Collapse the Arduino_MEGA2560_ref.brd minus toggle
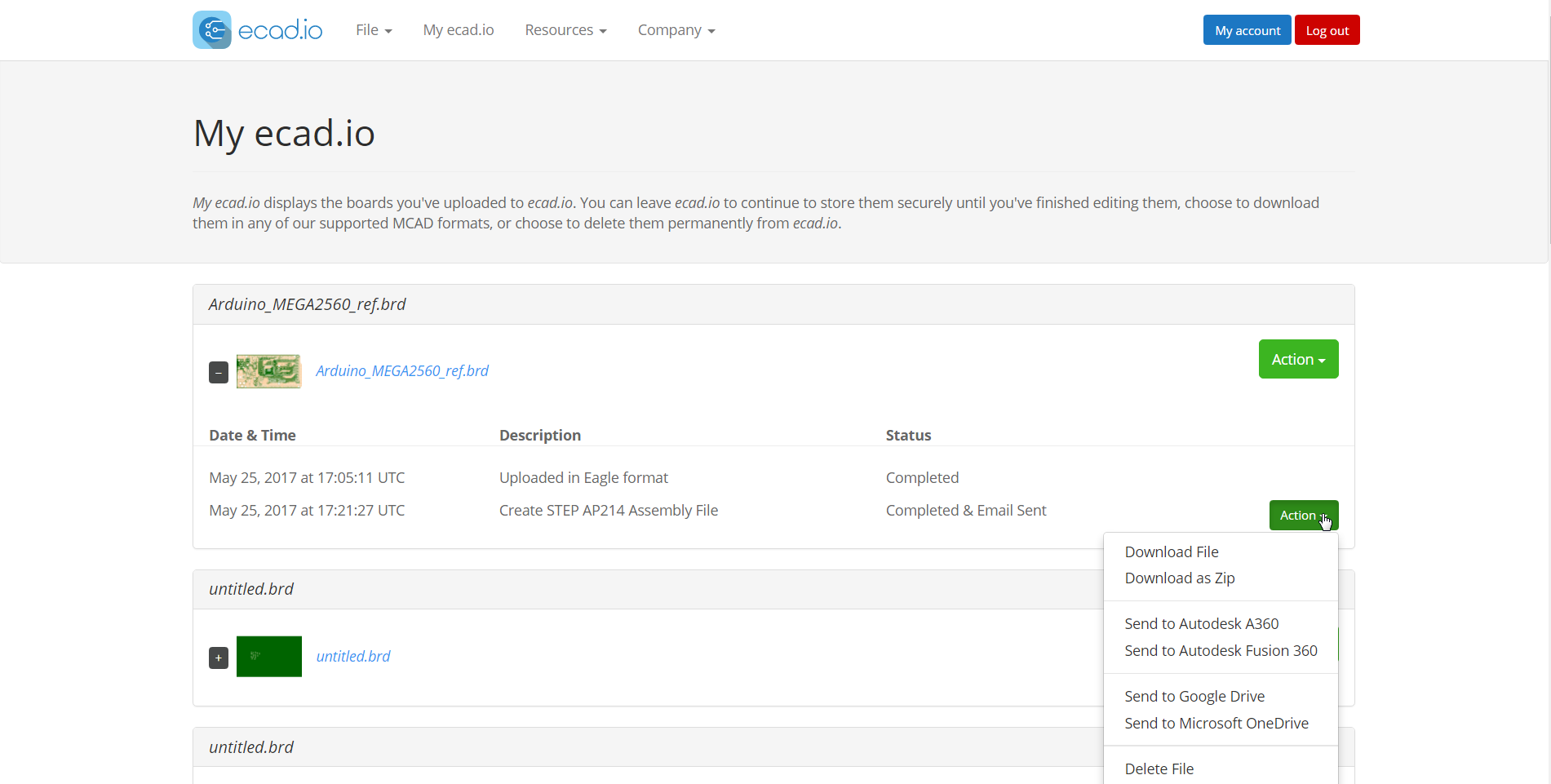1551x784 pixels. click(x=219, y=373)
